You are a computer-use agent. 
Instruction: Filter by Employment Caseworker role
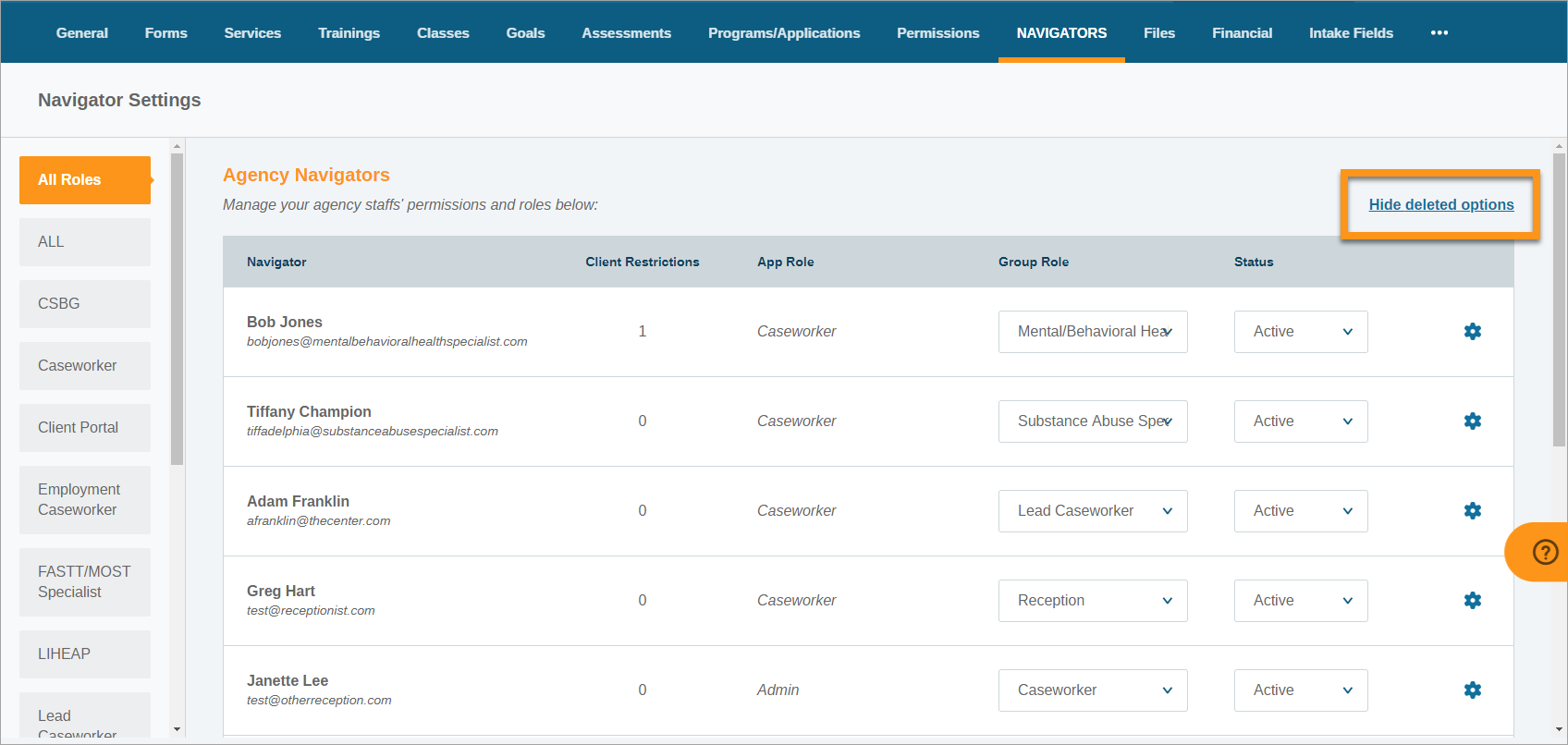tap(85, 500)
